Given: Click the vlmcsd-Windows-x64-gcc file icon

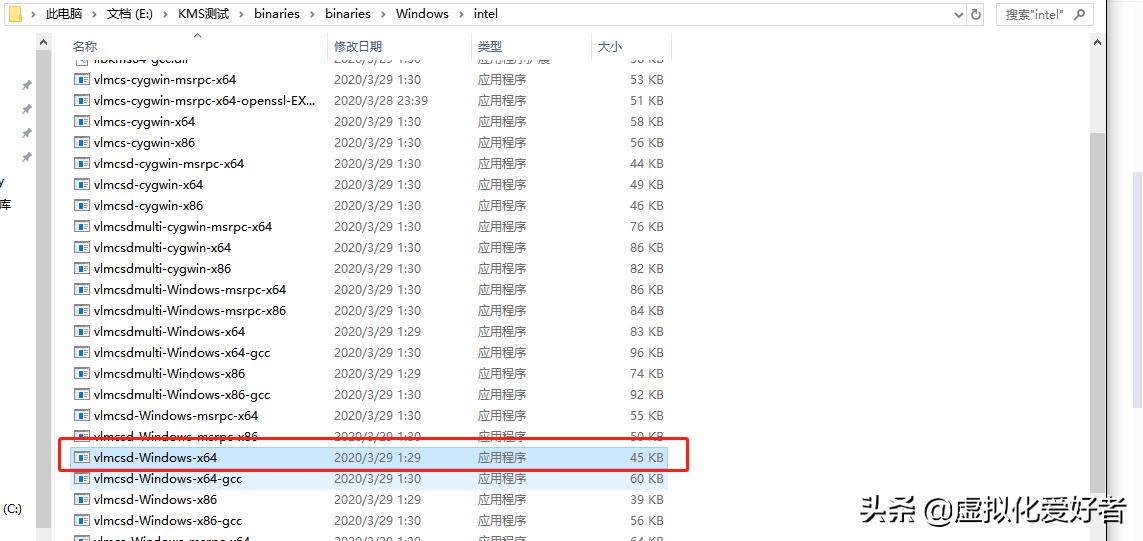Looking at the screenshot, I should point(82,479).
